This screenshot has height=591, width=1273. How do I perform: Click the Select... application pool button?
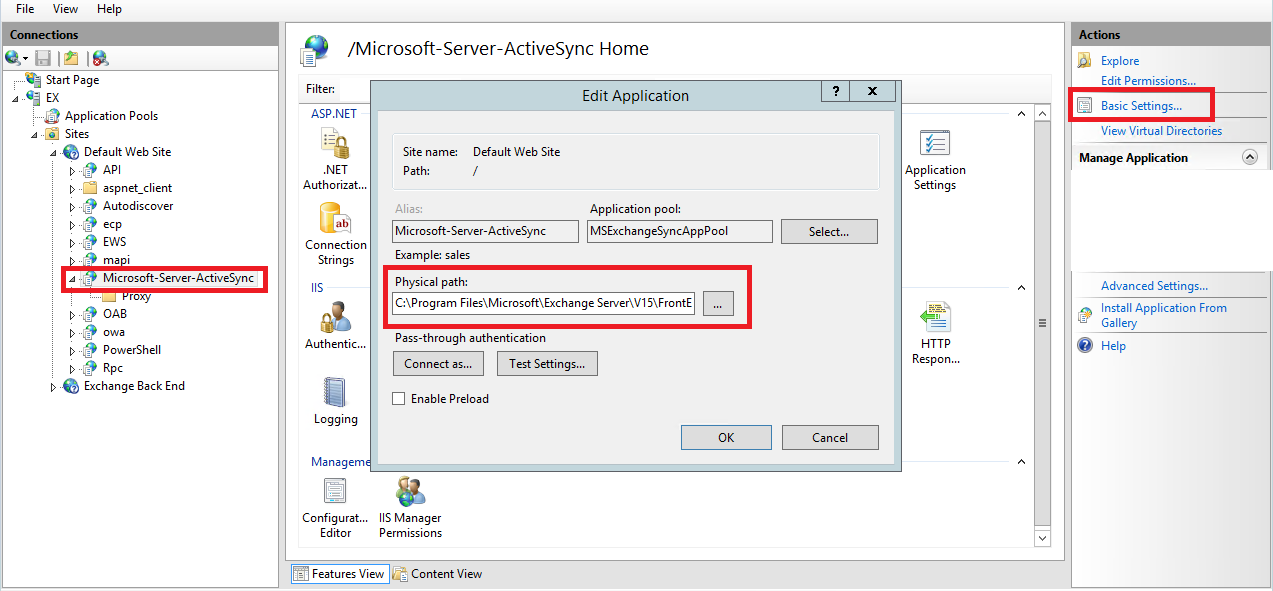829,231
